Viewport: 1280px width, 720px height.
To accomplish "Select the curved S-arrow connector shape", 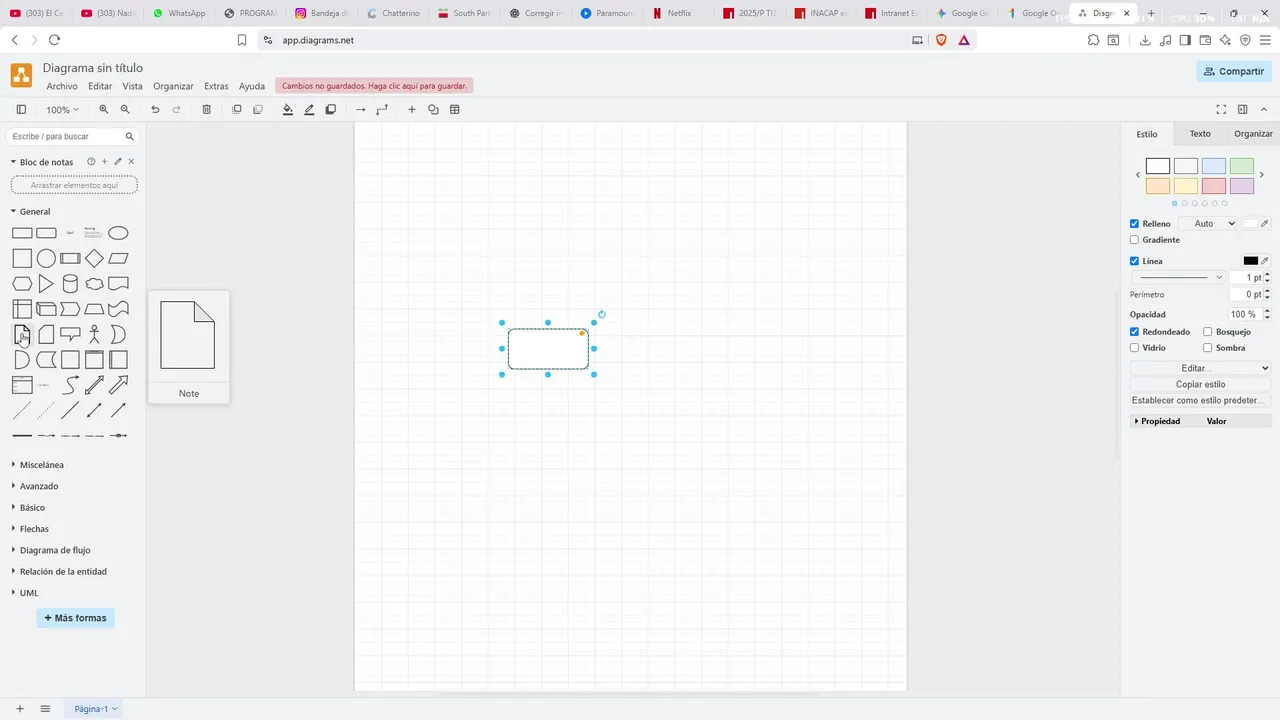I will point(70,385).
